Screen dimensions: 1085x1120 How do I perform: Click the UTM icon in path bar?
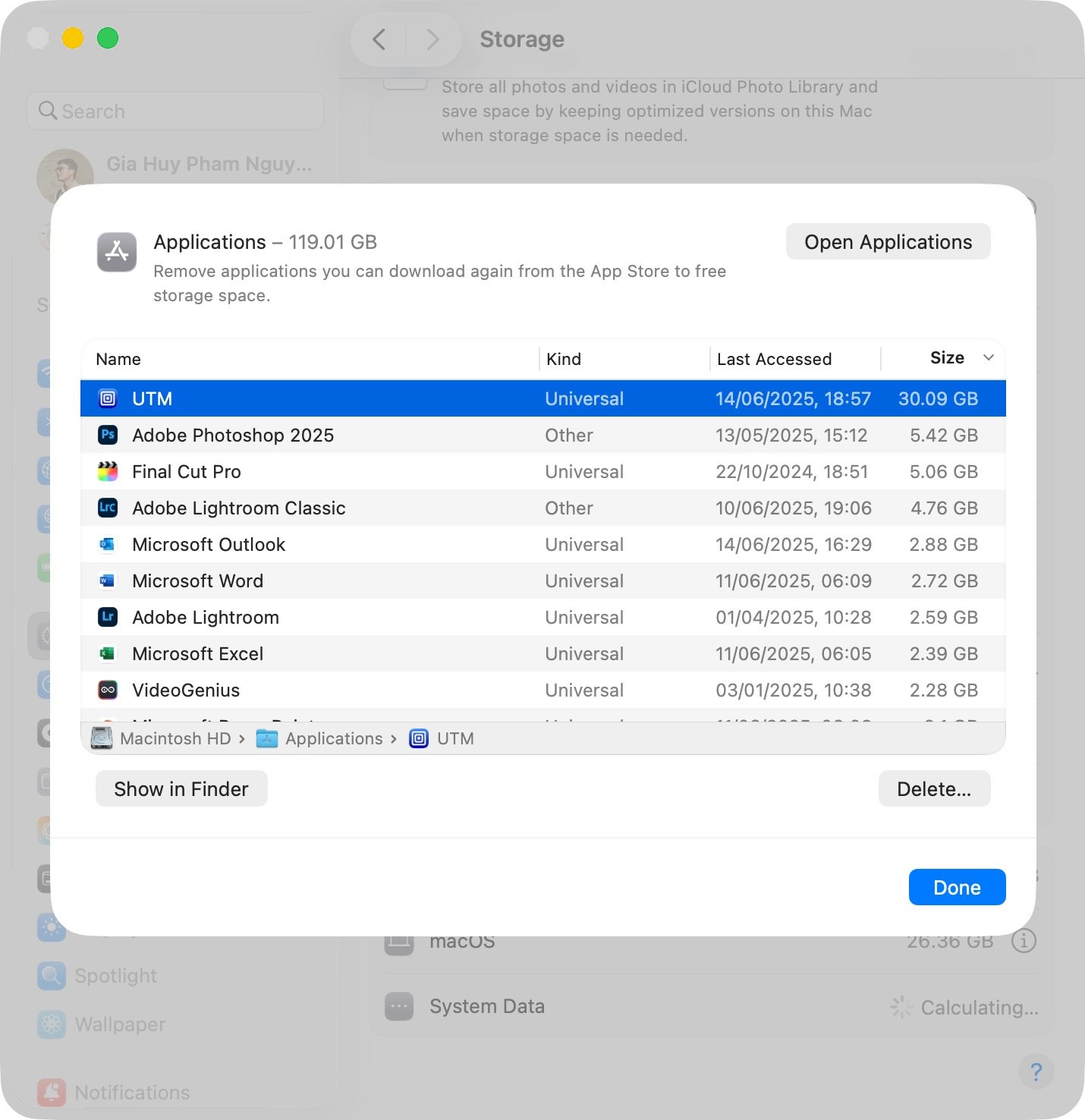419,738
